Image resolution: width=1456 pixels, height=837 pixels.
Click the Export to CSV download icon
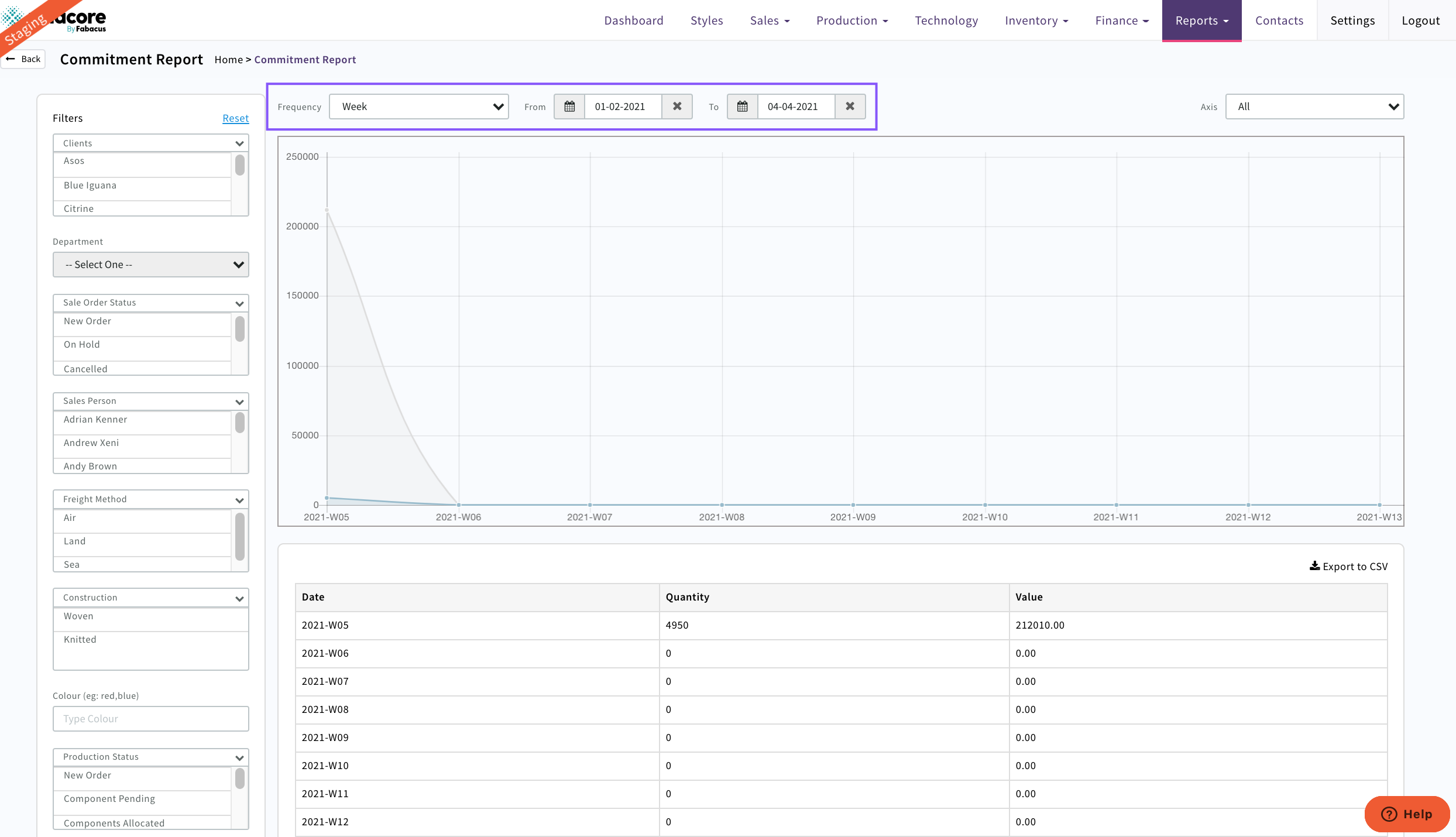point(1314,566)
